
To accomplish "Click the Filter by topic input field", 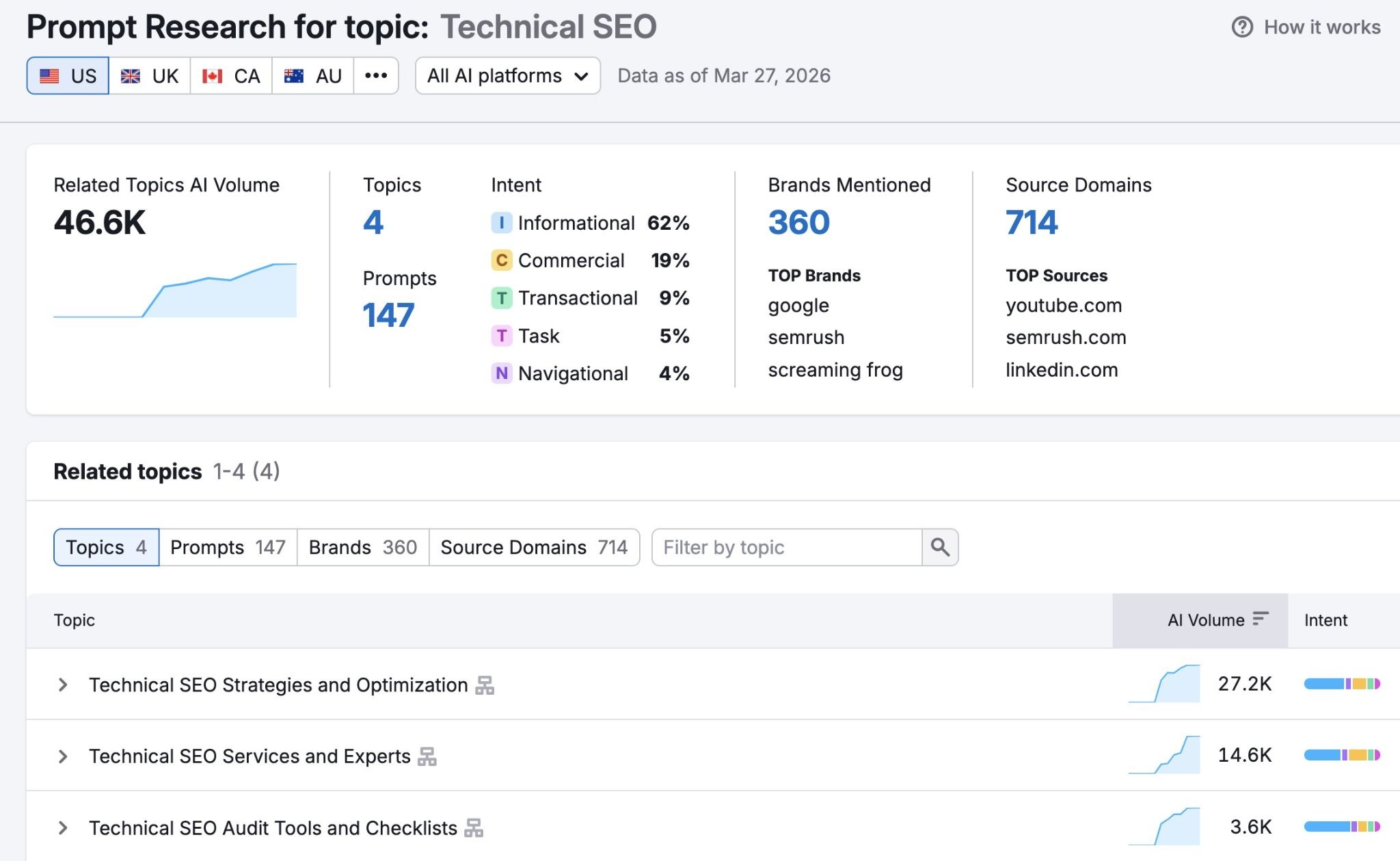I will 786,547.
